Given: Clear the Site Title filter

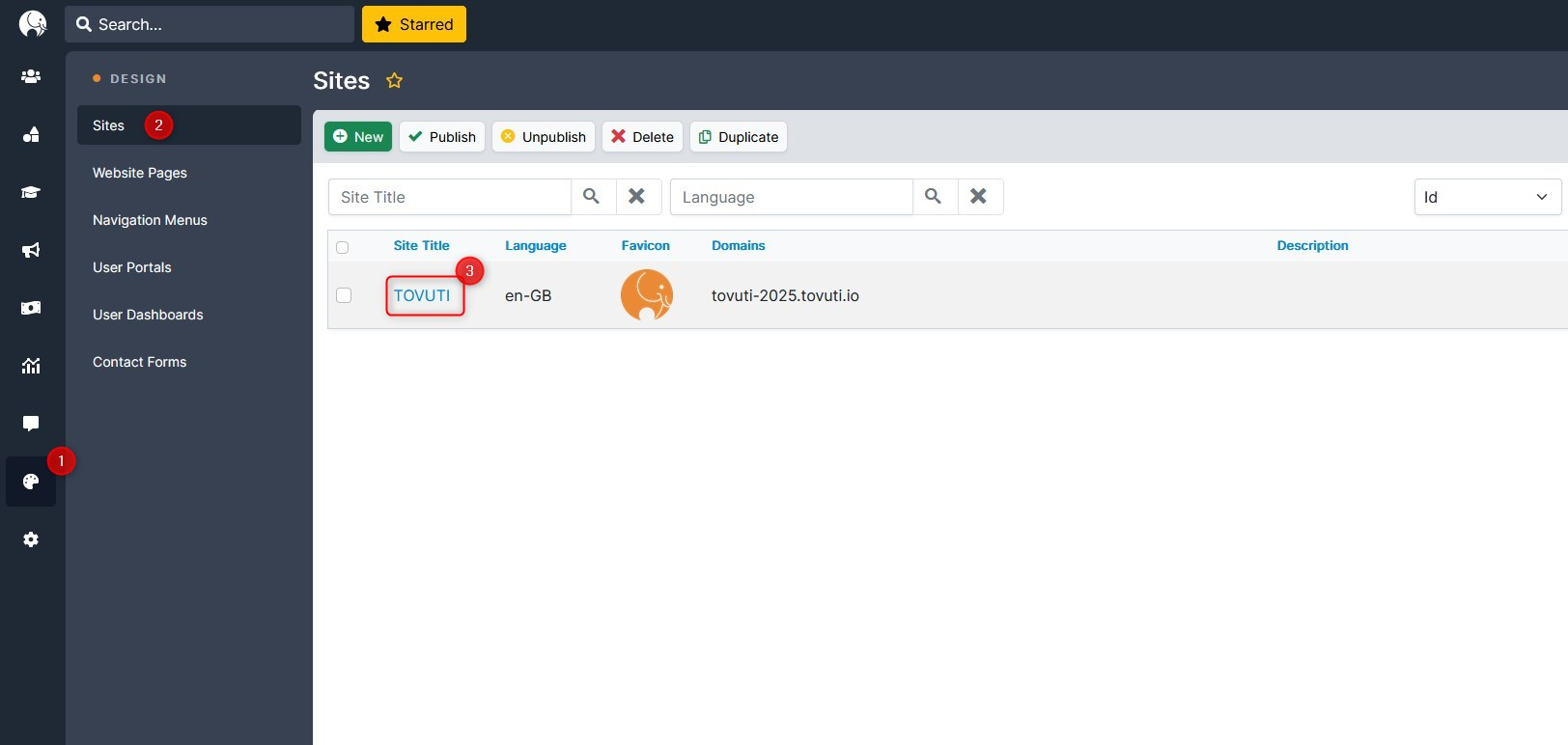Looking at the screenshot, I should 637,197.
